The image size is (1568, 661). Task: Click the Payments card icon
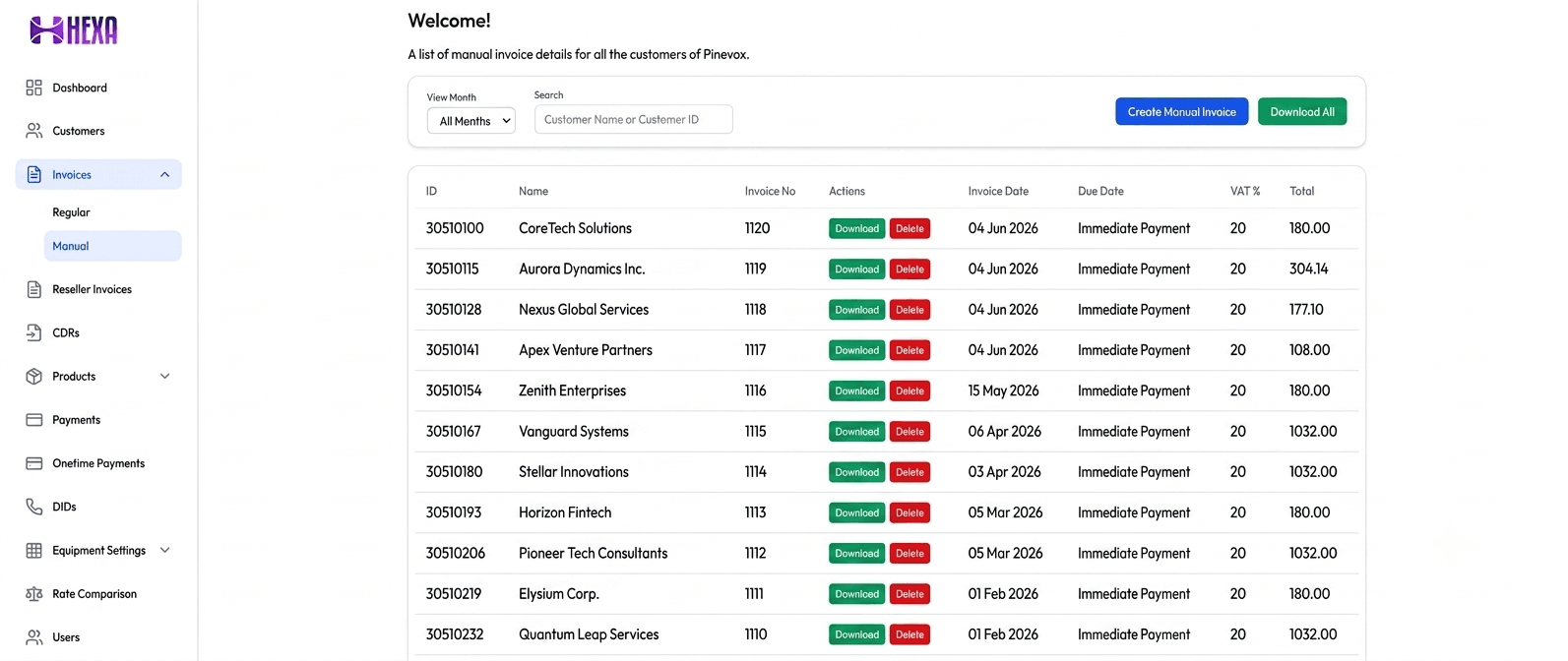[x=34, y=420]
